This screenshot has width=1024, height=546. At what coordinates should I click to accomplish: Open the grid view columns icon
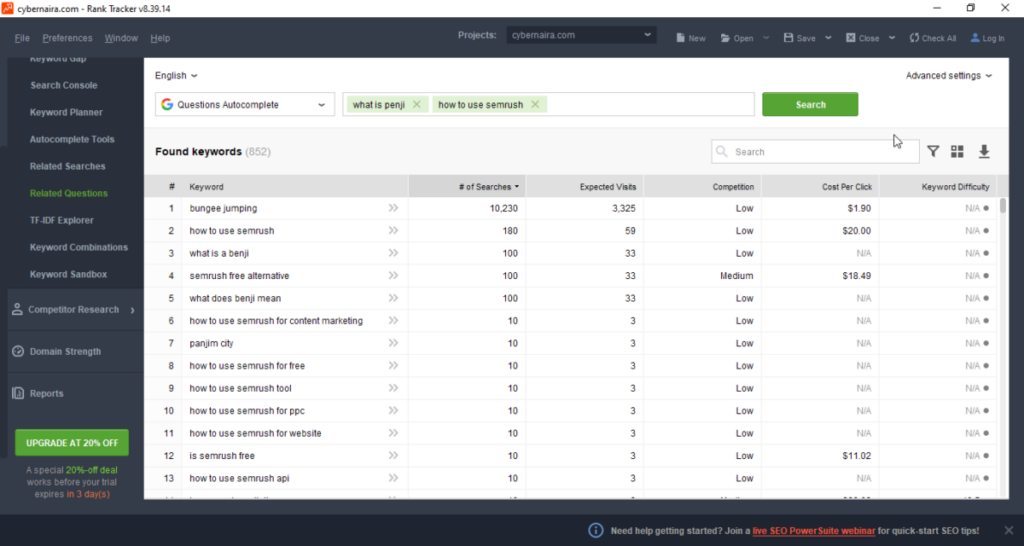pos(957,152)
